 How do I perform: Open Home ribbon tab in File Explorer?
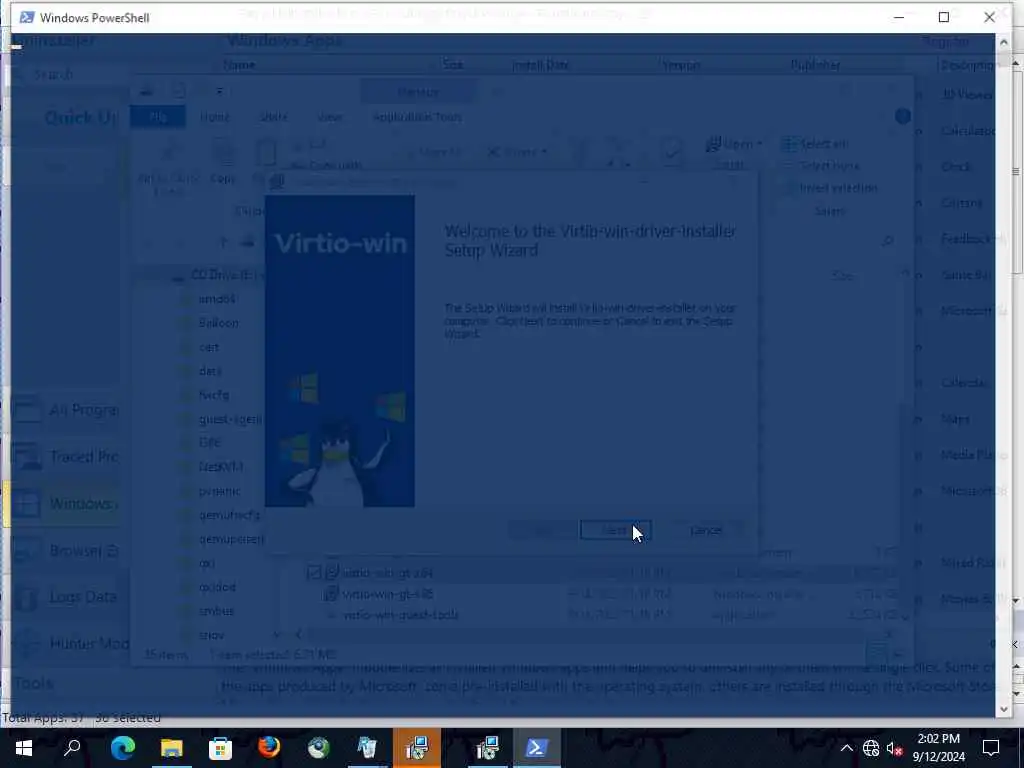(214, 117)
